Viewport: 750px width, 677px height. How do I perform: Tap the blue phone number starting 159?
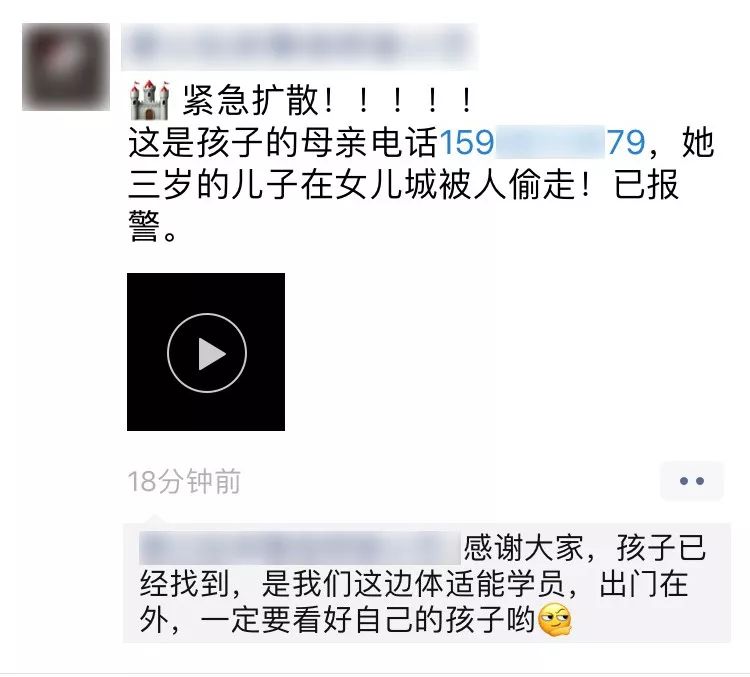coord(542,142)
